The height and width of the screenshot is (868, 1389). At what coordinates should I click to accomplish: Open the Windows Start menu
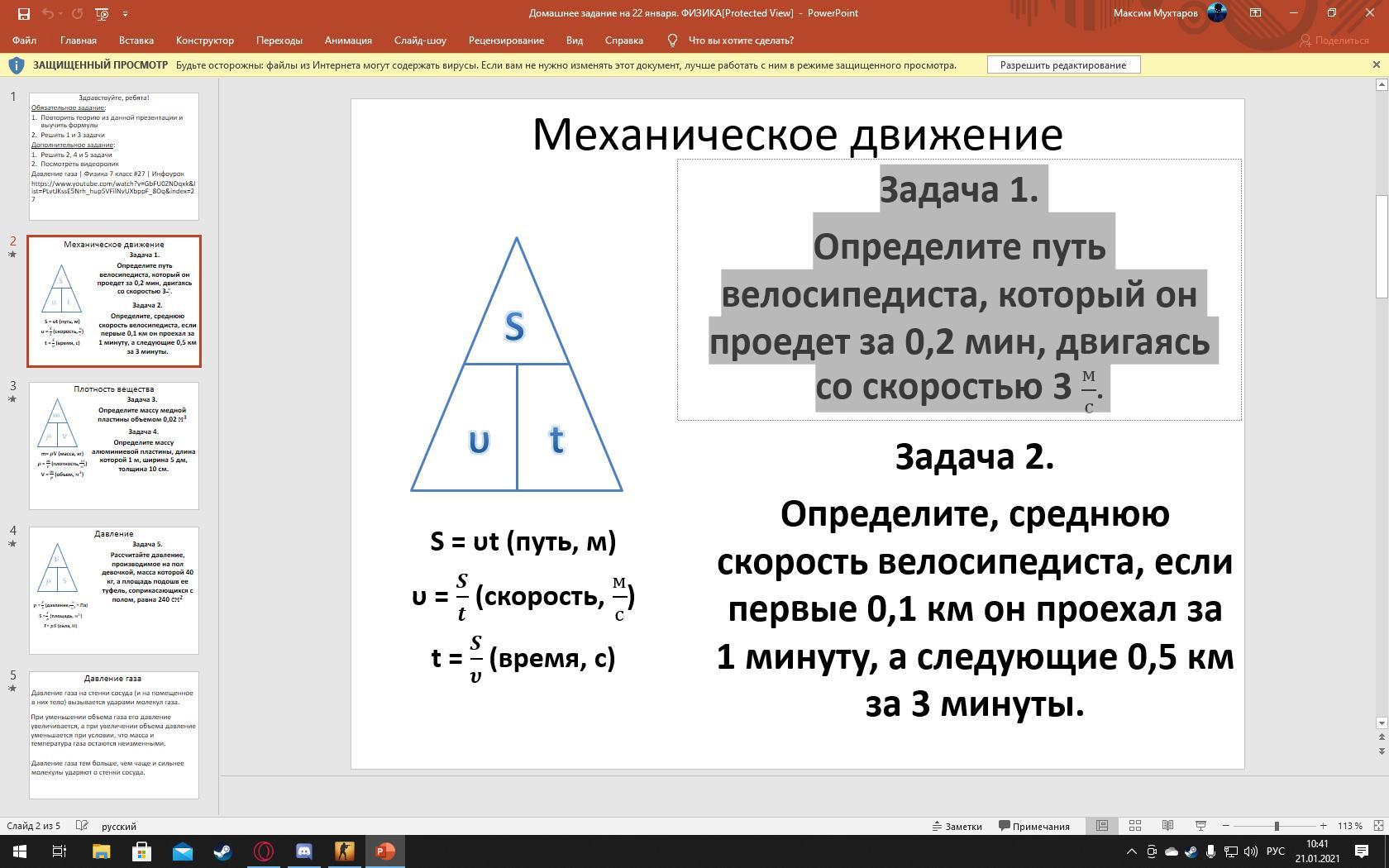click(20, 851)
